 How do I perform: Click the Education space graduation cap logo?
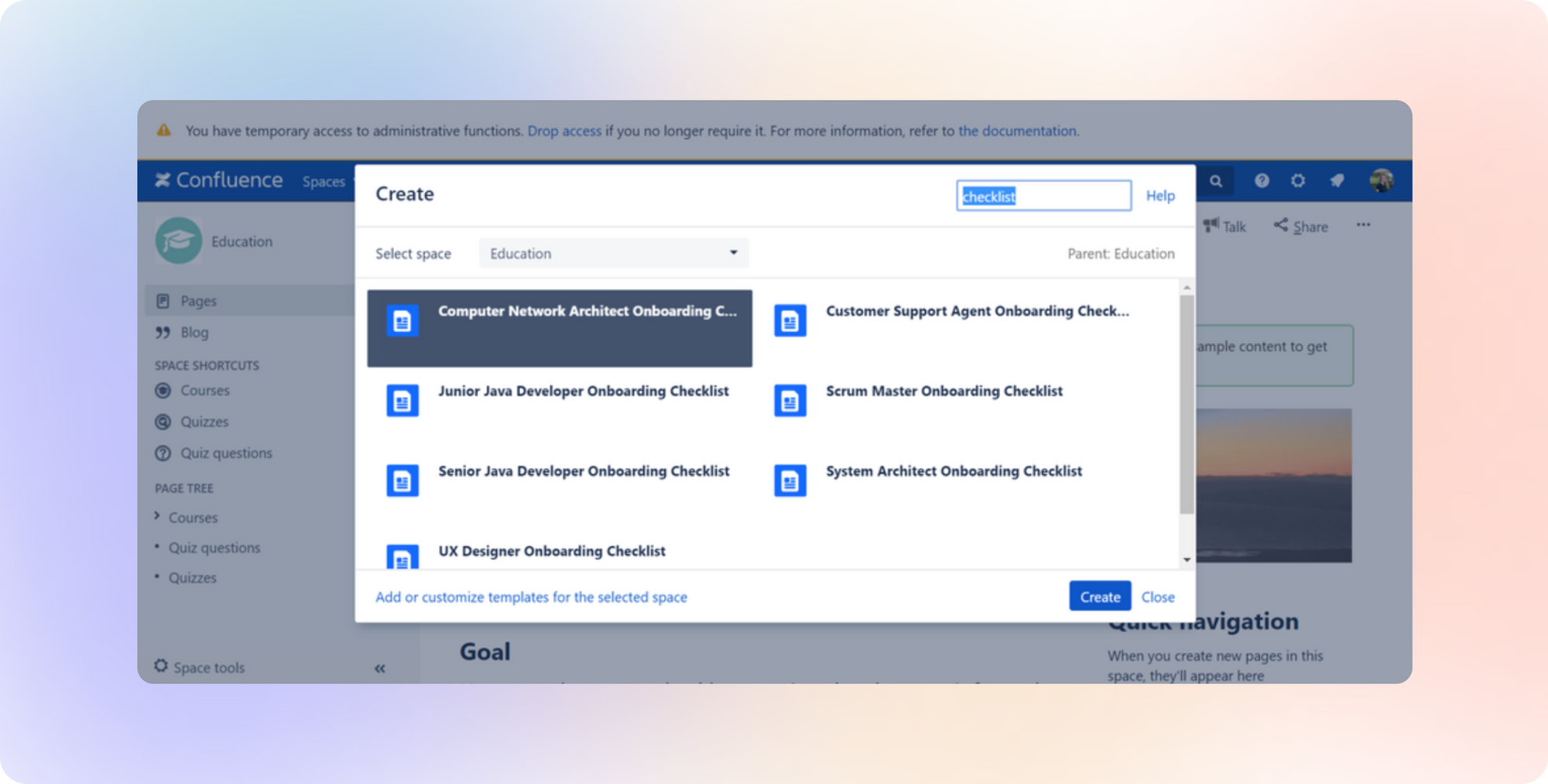179,241
